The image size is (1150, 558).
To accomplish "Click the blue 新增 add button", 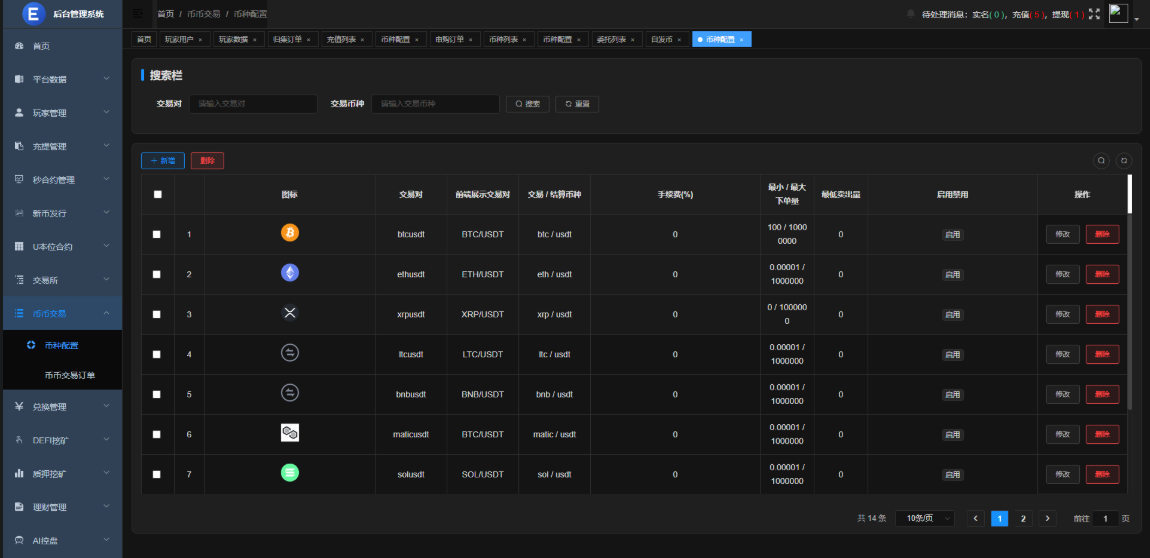I will coord(163,160).
